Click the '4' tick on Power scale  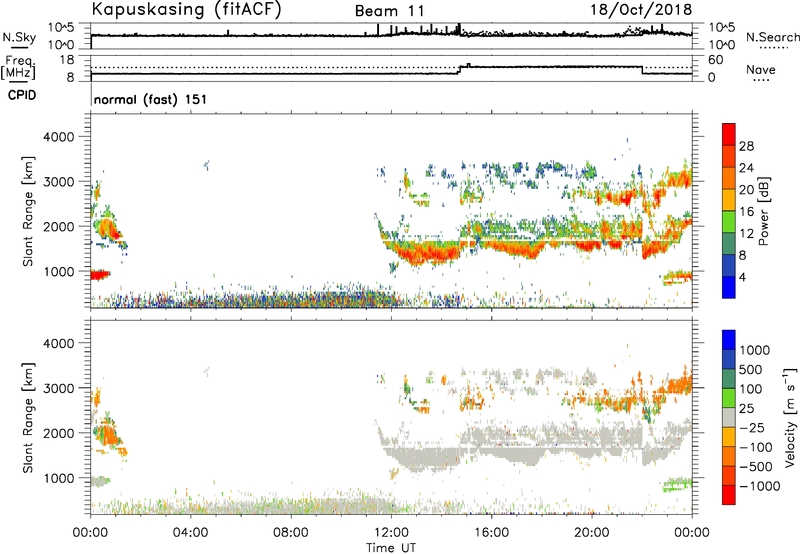tap(742, 277)
